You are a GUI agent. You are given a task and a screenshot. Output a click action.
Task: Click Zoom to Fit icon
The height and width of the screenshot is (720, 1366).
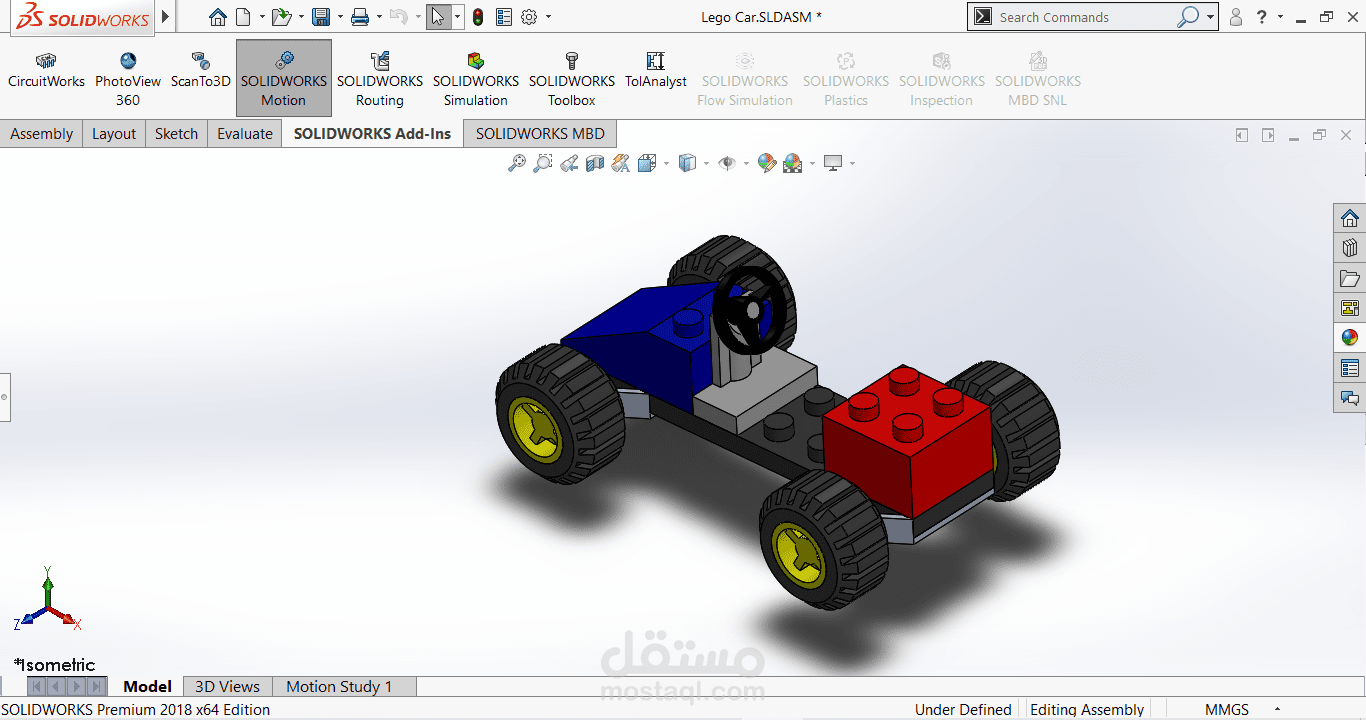point(516,163)
